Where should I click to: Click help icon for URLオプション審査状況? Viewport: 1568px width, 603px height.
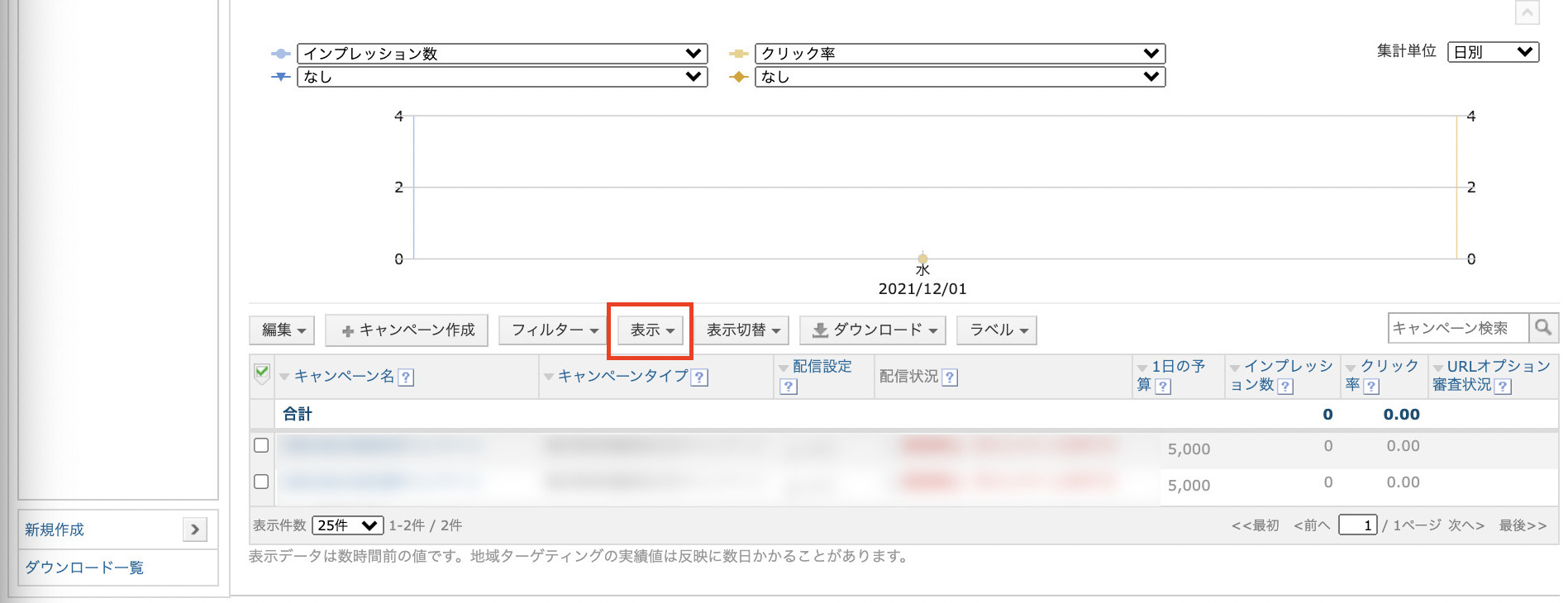point(1504,386)
